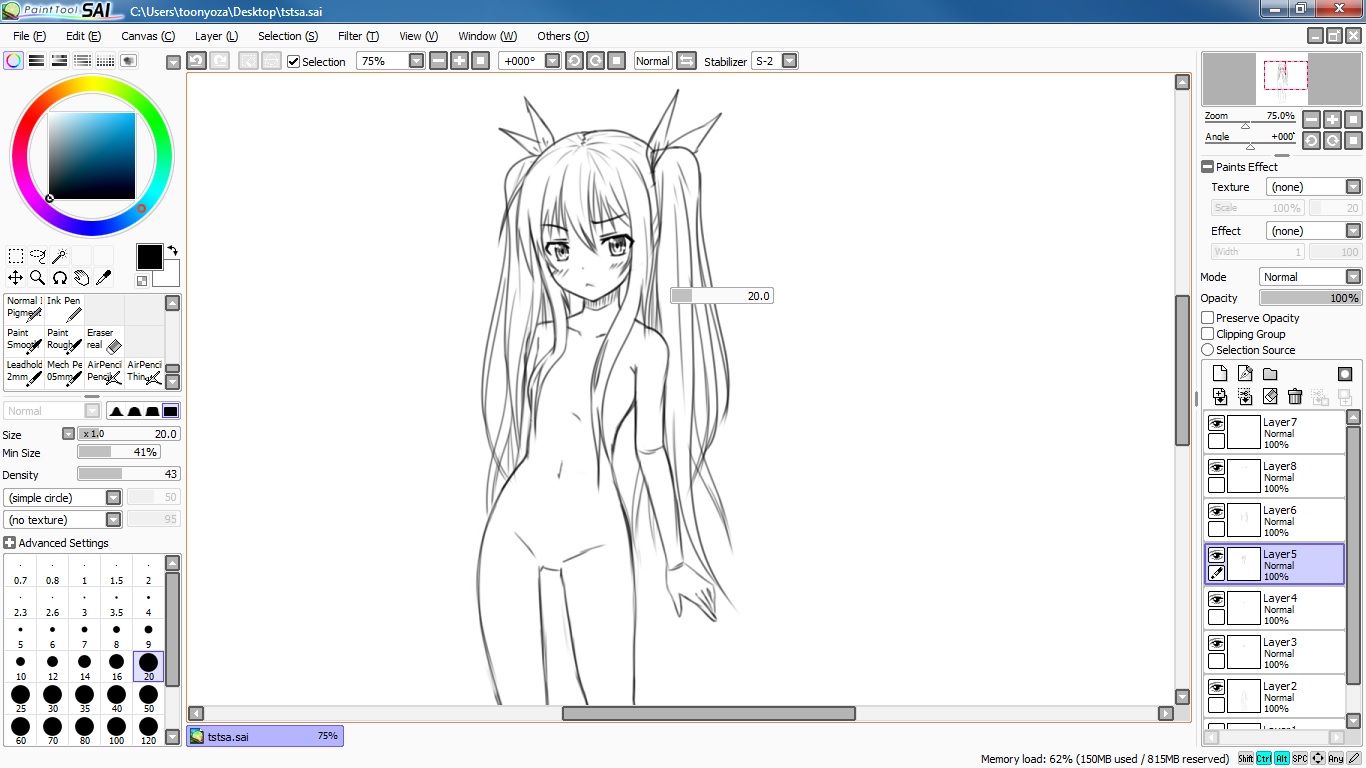The height and width of the screenshot is (768, 1366).
Task: Flip the canvas view horizontally
Action: coord(686,61)
